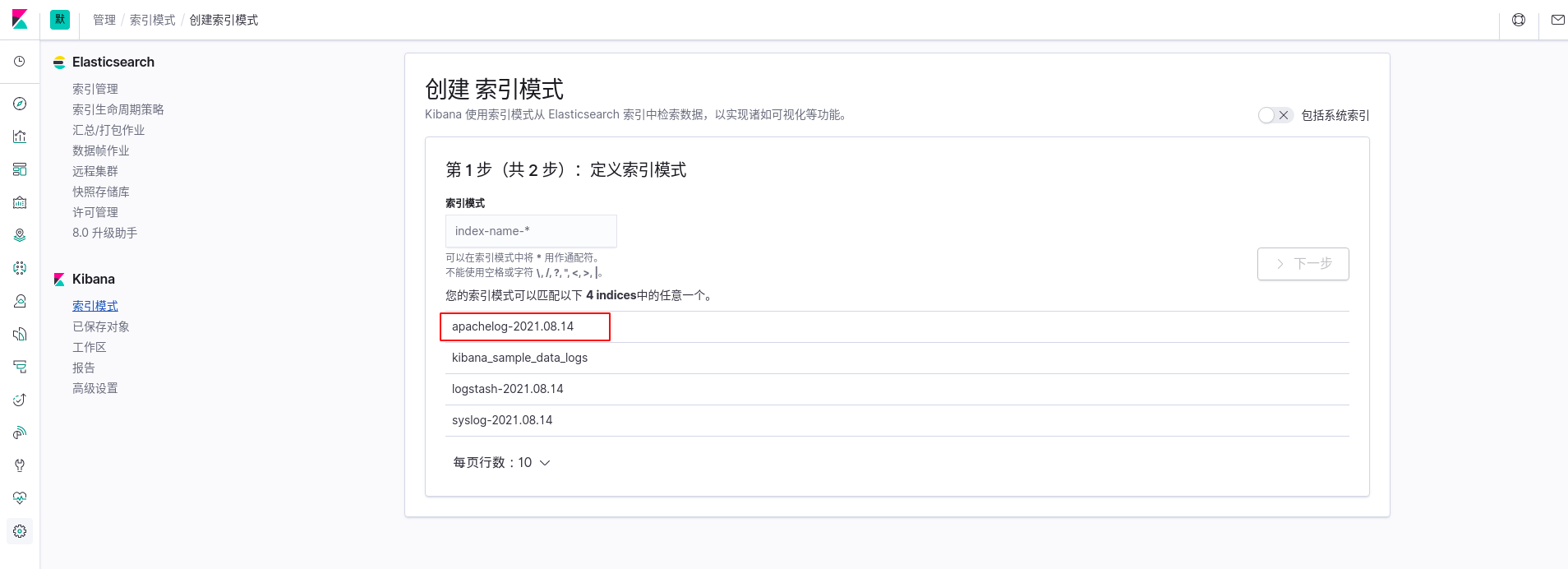1568x569 pixels.
Task: Click the Elasticsearch section heading
Action: click(113, 62)
